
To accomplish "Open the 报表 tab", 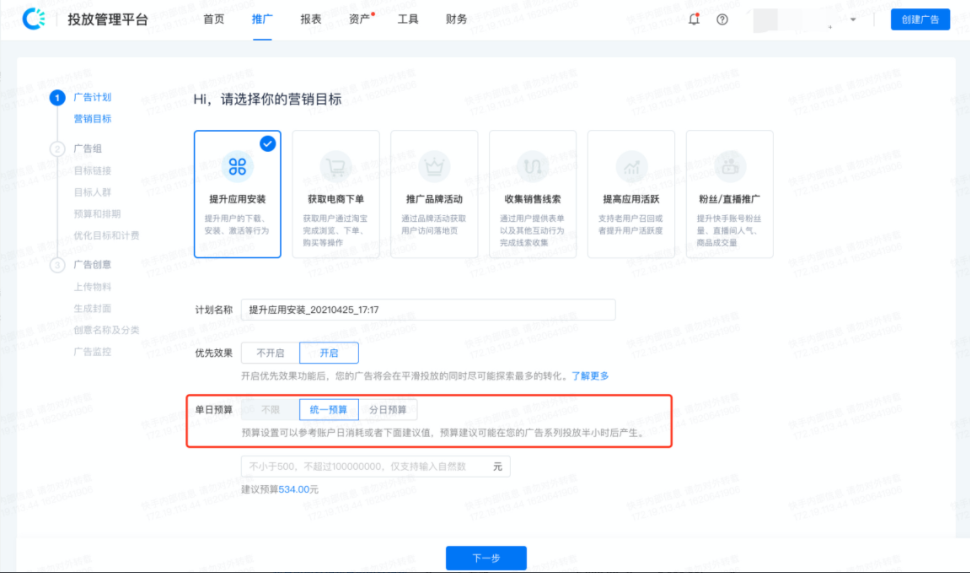I will [x=311, y=19].
